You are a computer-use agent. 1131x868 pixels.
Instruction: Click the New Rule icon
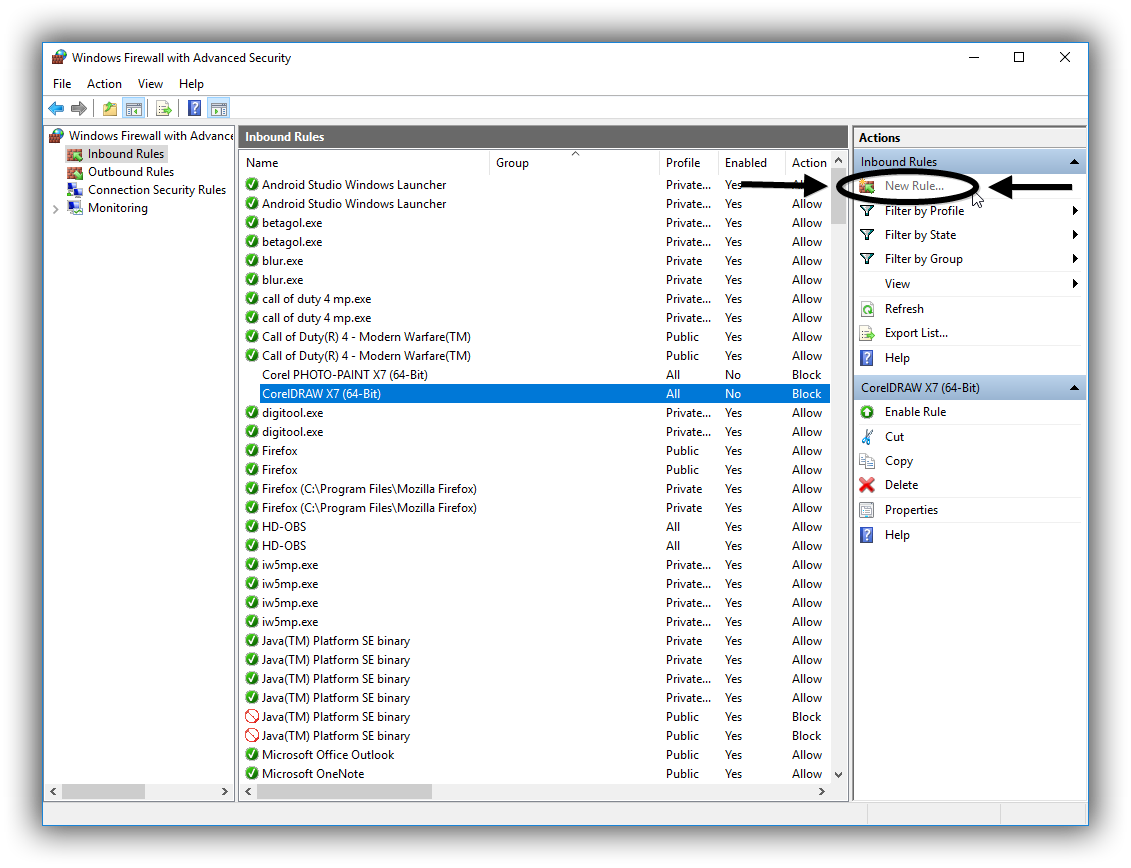[x=868, y=186]
